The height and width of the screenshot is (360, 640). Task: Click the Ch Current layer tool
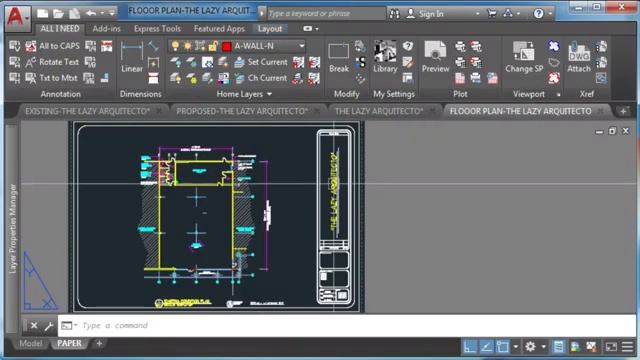point(261,78)
